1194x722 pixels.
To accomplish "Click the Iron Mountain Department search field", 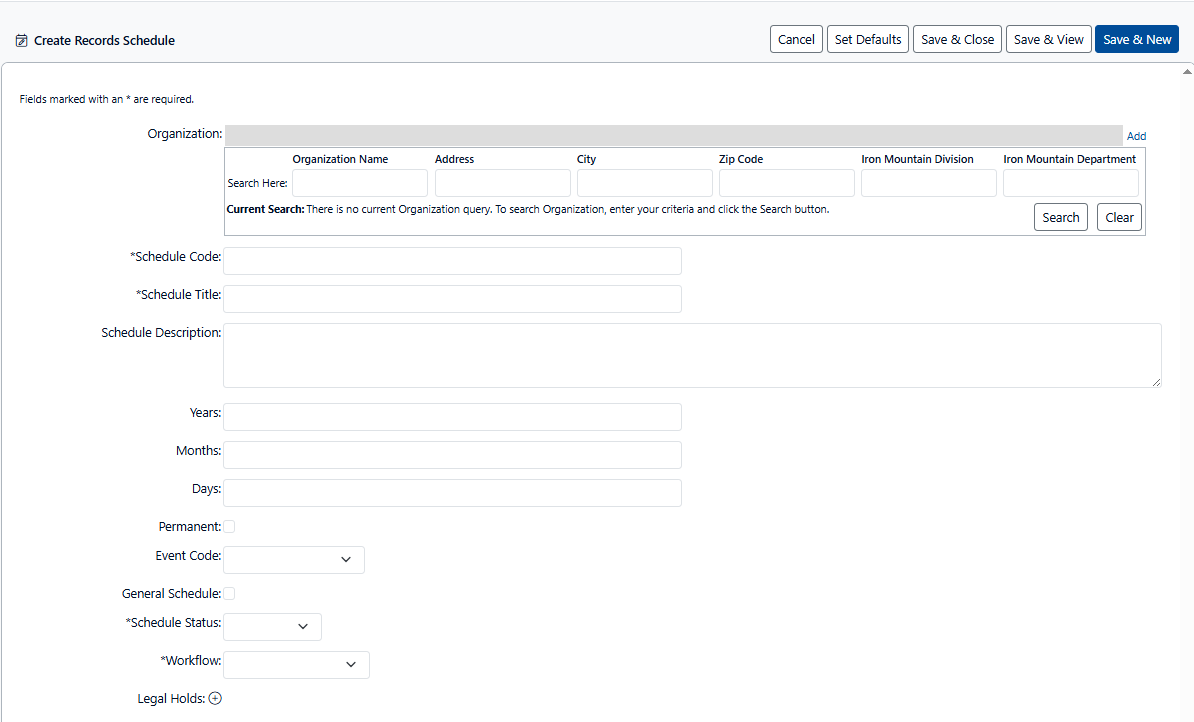I will pos(1070,183).
